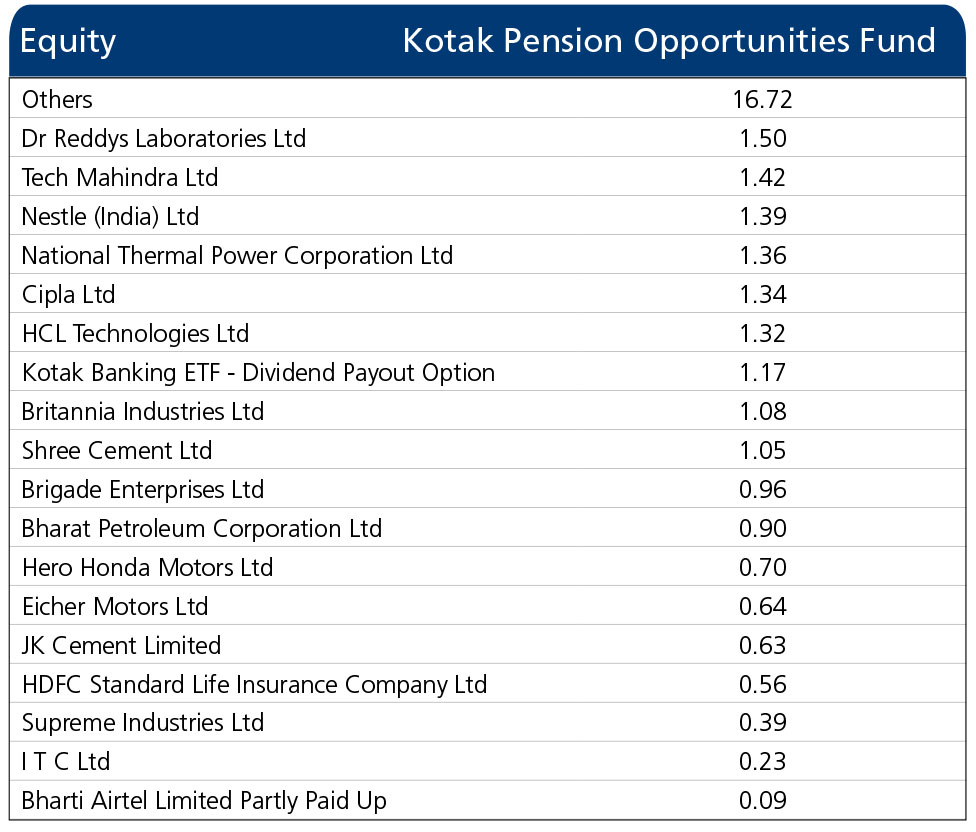Image resolution: width=976 pixels, height=832 pixels.
Task: Click the 16.72 value for Others
Action: point(762,100)
